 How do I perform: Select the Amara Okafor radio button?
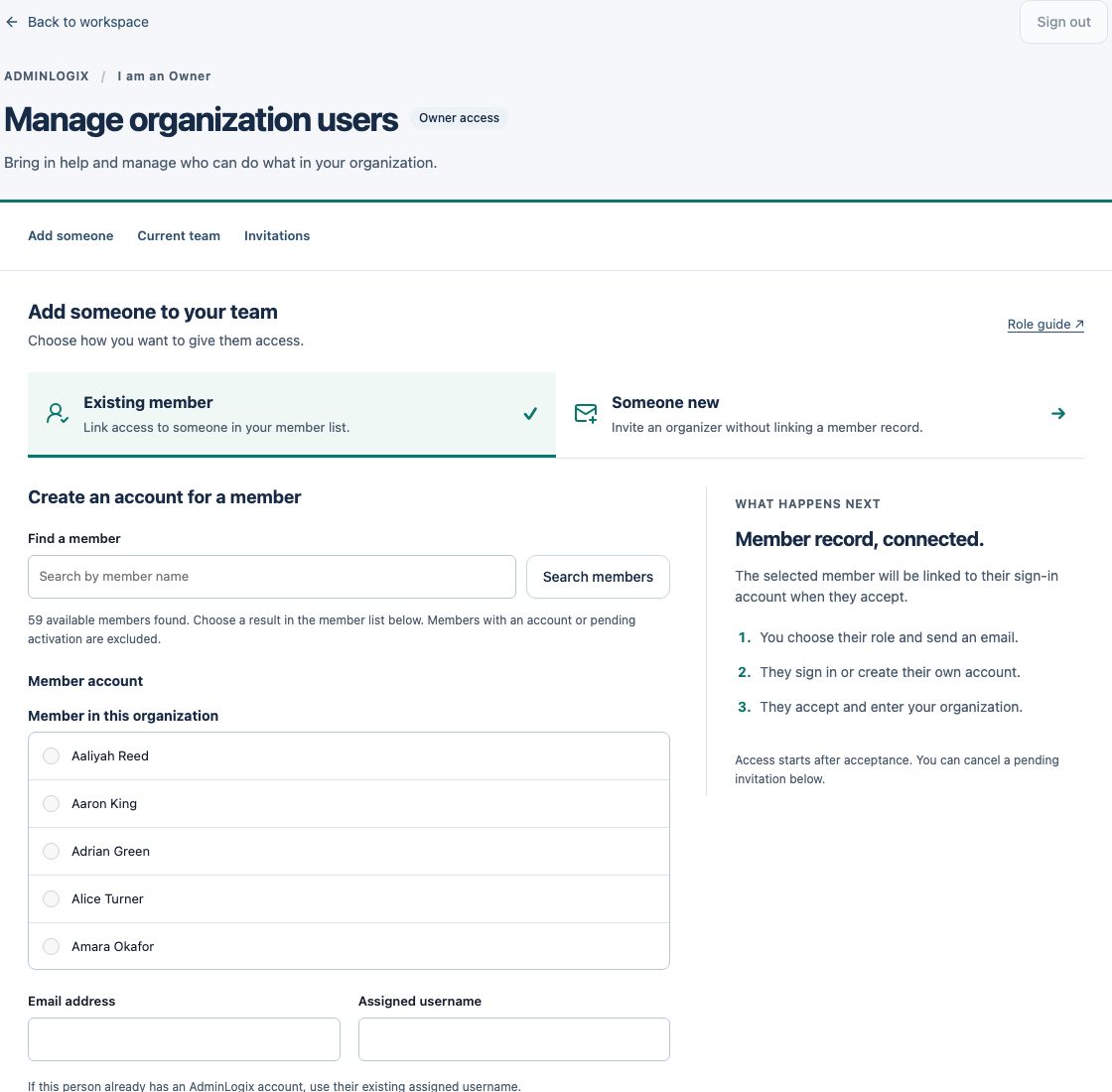pos(51,946)
